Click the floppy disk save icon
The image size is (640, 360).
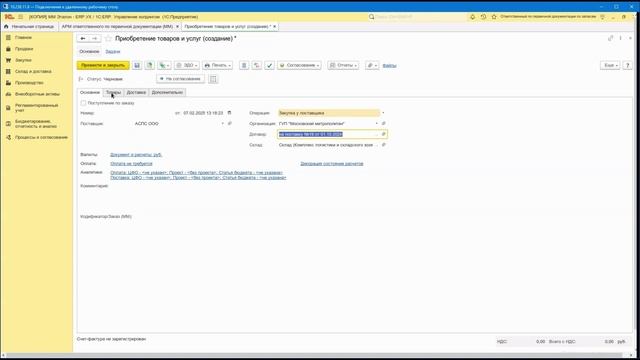tap(137, 65)
